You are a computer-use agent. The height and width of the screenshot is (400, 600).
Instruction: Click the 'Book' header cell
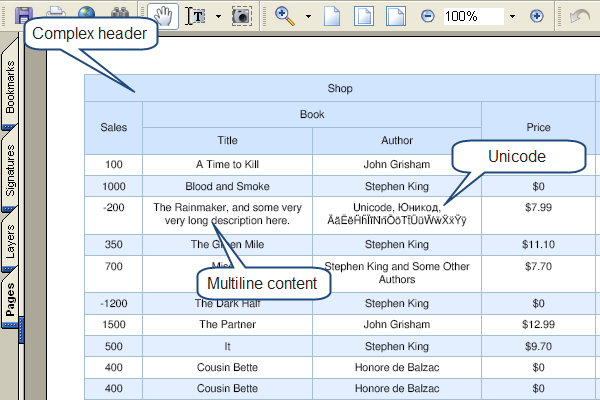[312, 114]
